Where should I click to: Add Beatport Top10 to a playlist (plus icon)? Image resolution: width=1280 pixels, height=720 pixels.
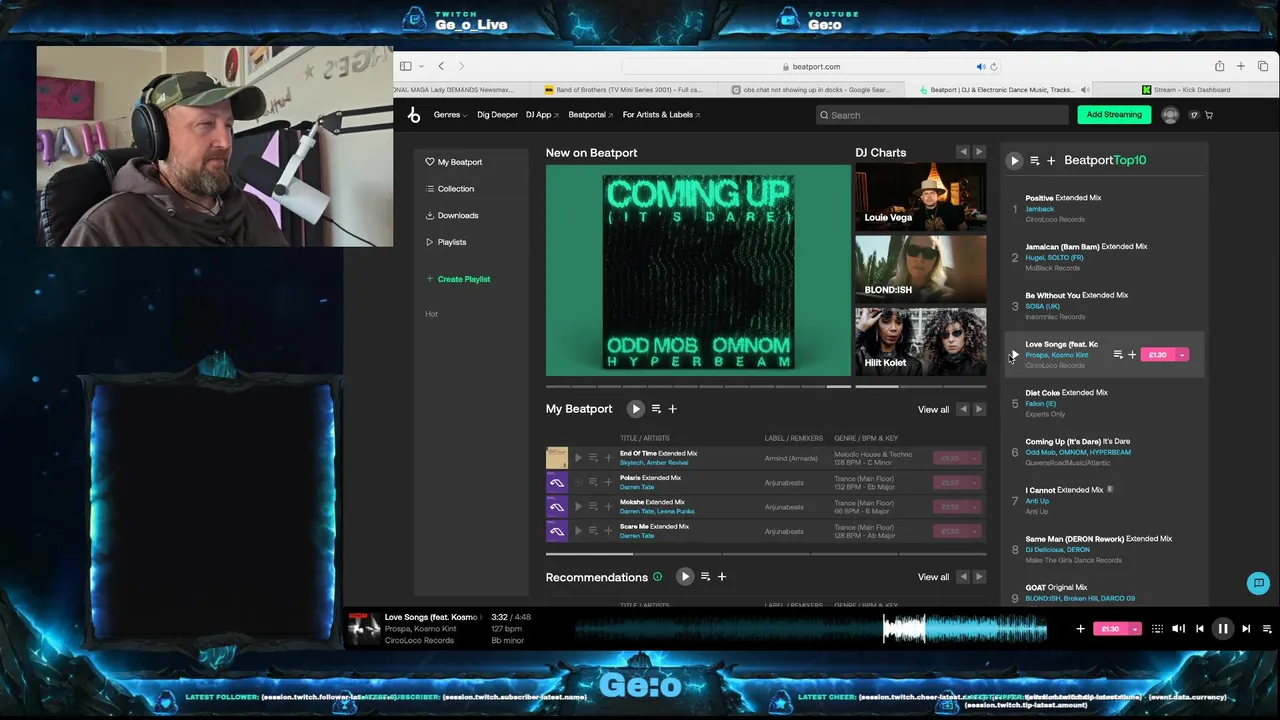[x=1051, y=160]
